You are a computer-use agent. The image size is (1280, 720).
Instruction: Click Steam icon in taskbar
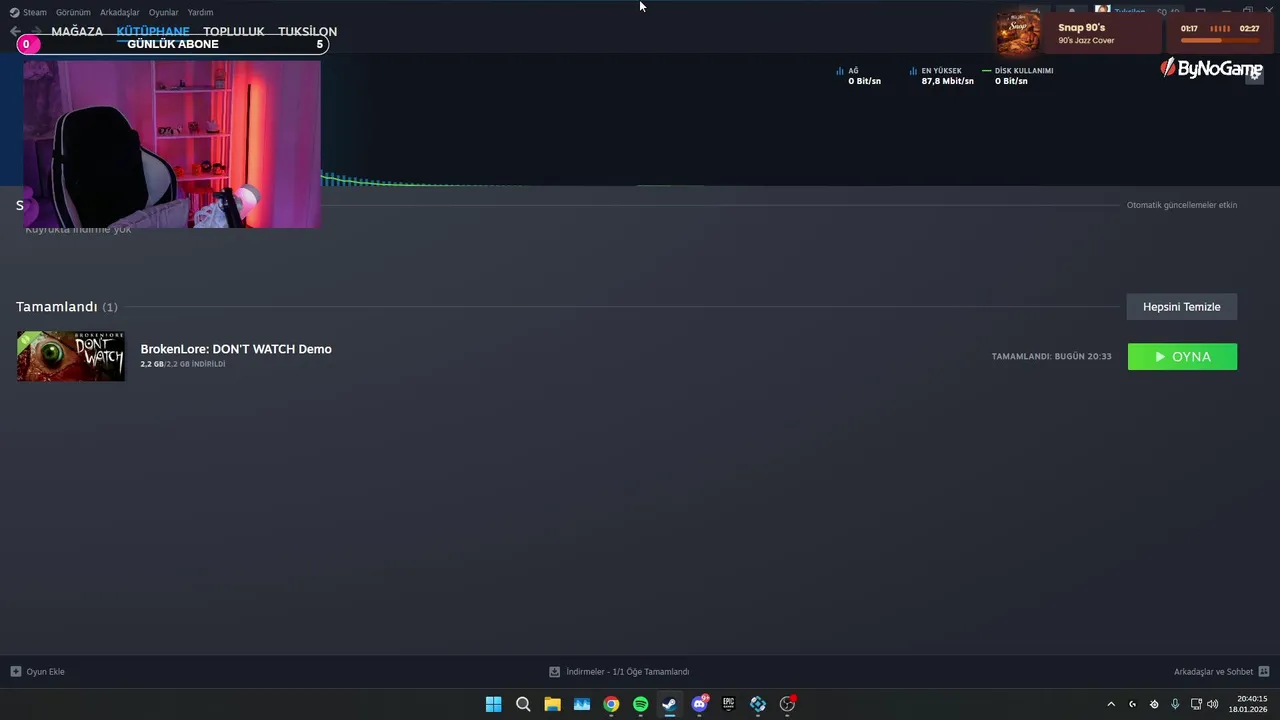click(x=670, y=704)
